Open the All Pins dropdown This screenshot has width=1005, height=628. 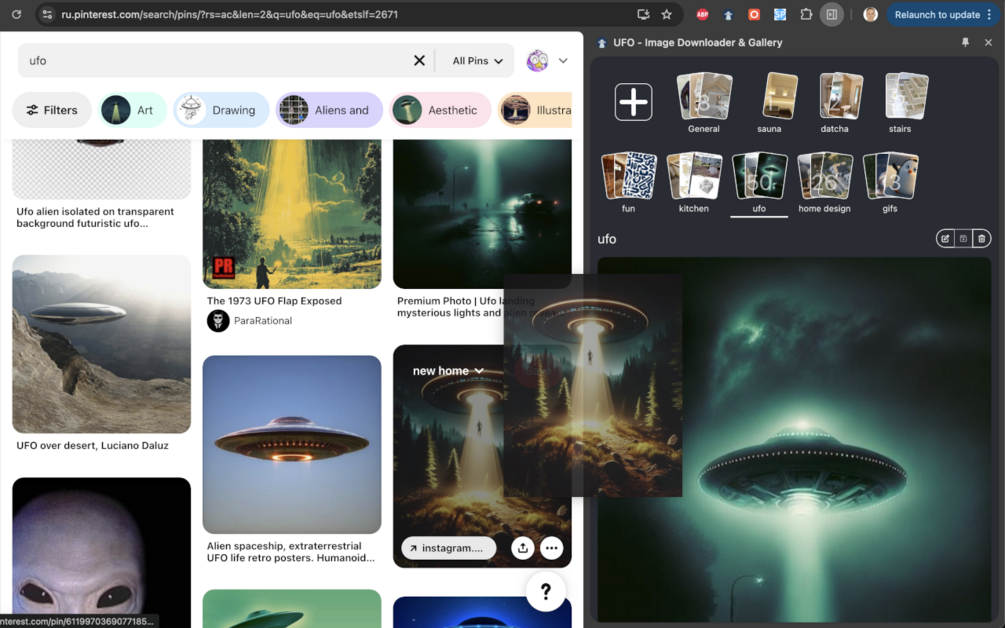(x=478, y=61)
